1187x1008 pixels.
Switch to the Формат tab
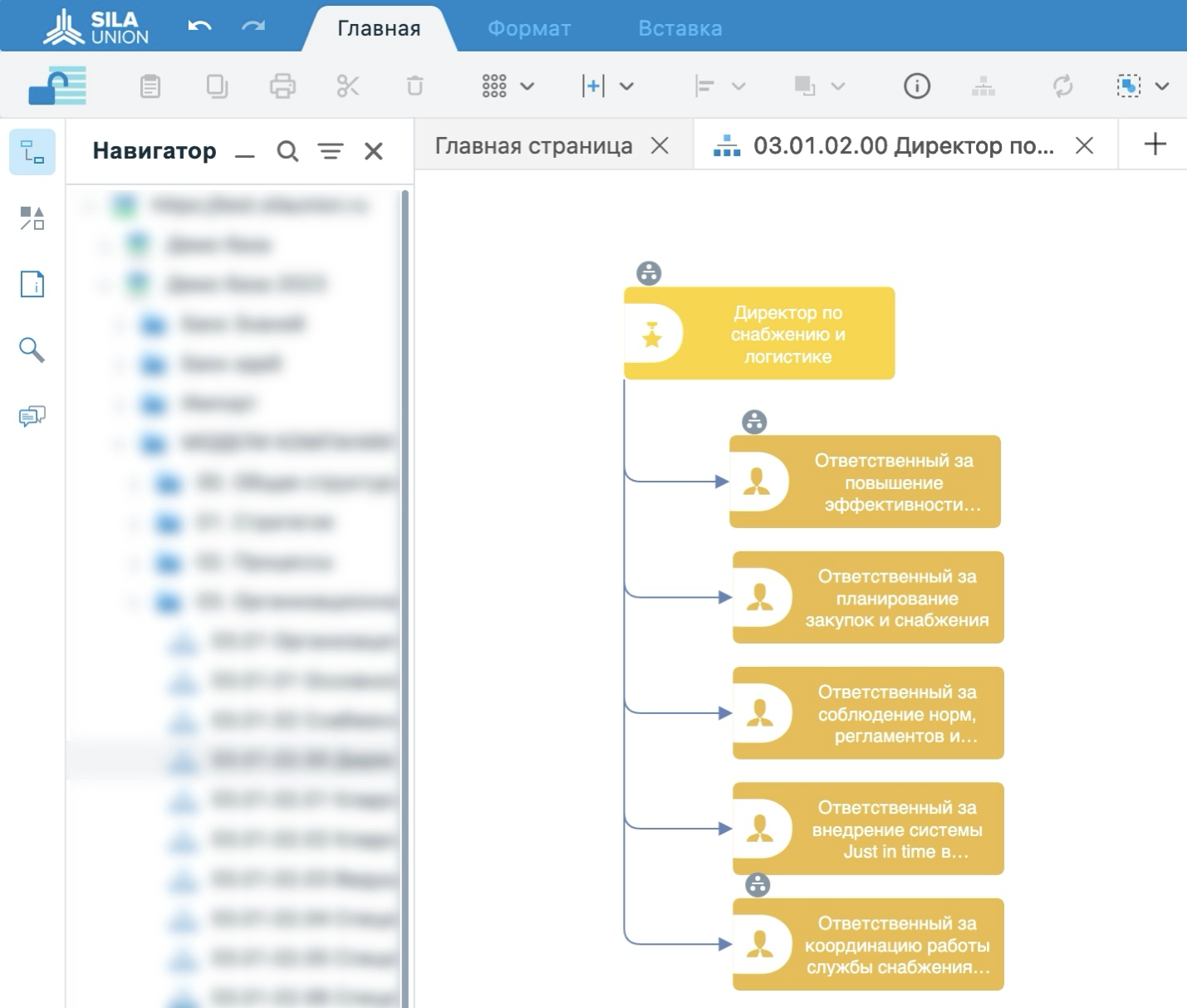point(529,28)
